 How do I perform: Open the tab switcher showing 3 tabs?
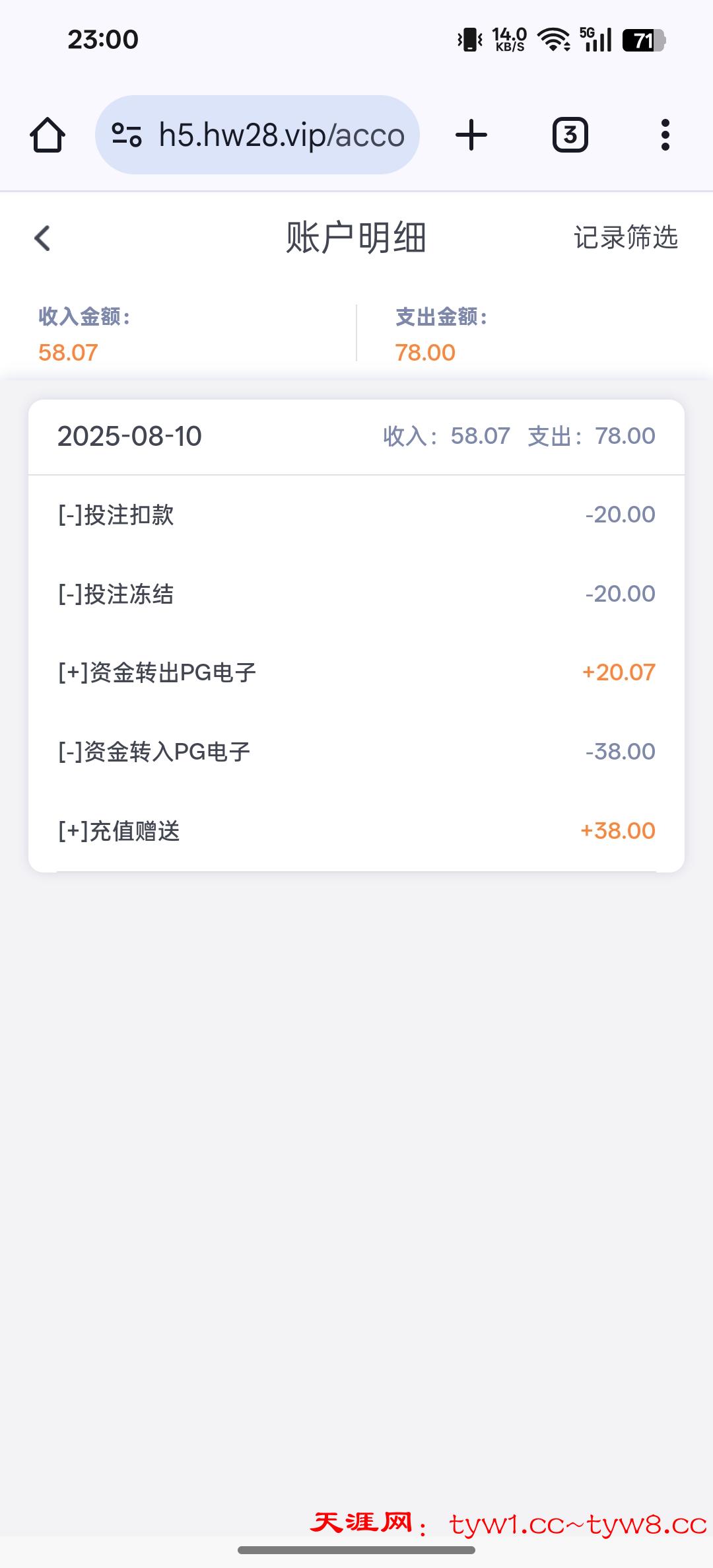point(570,135)
